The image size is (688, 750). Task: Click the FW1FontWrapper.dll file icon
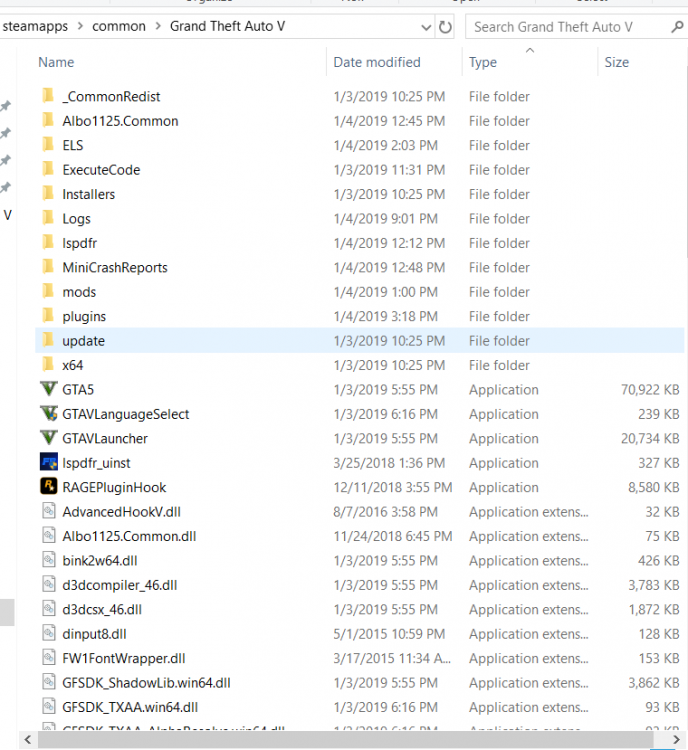[x=49, y=658]
